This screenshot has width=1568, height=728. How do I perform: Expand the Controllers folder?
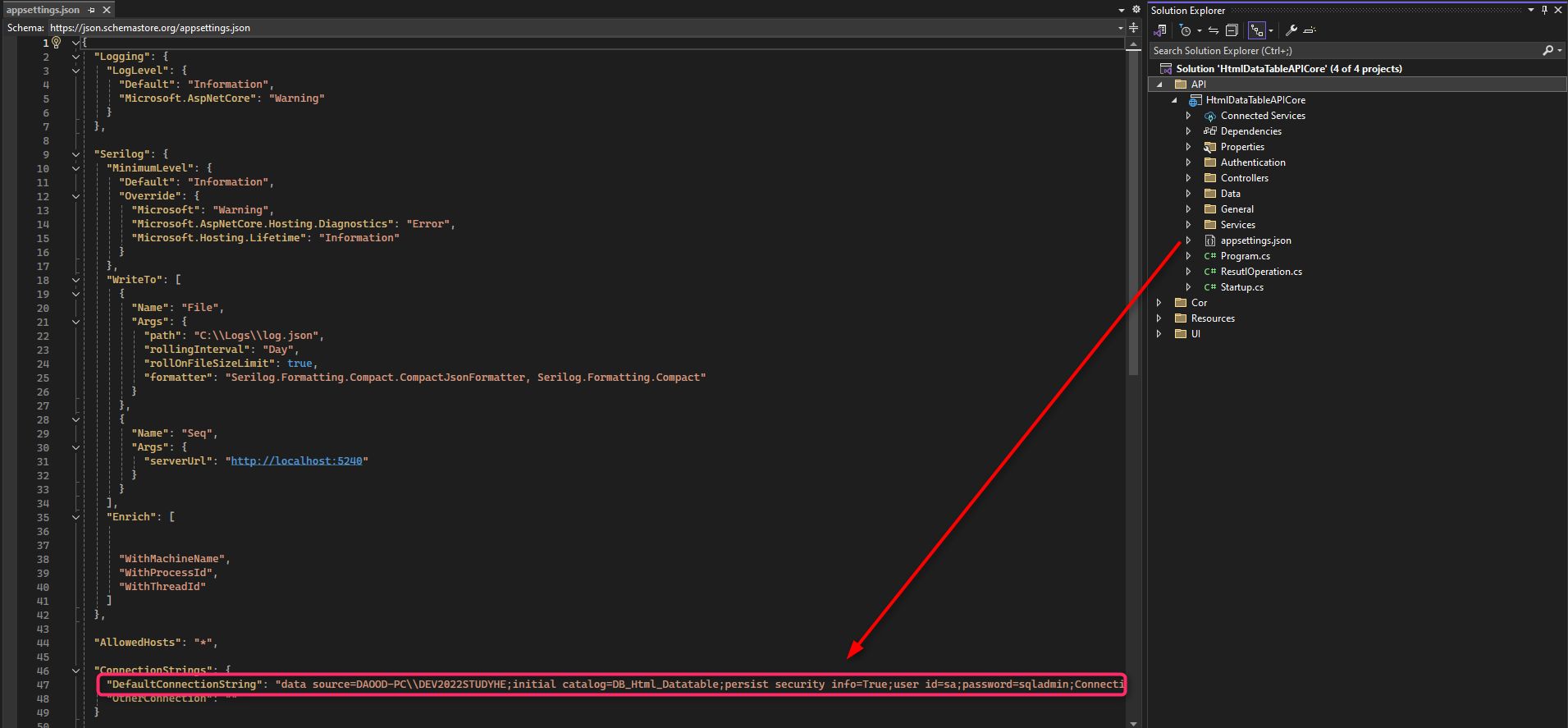click(x=1188, y=178)
